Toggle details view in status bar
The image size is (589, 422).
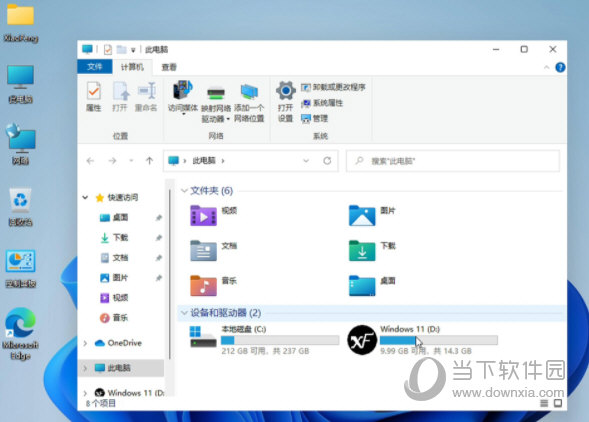[x=544, y=403]
